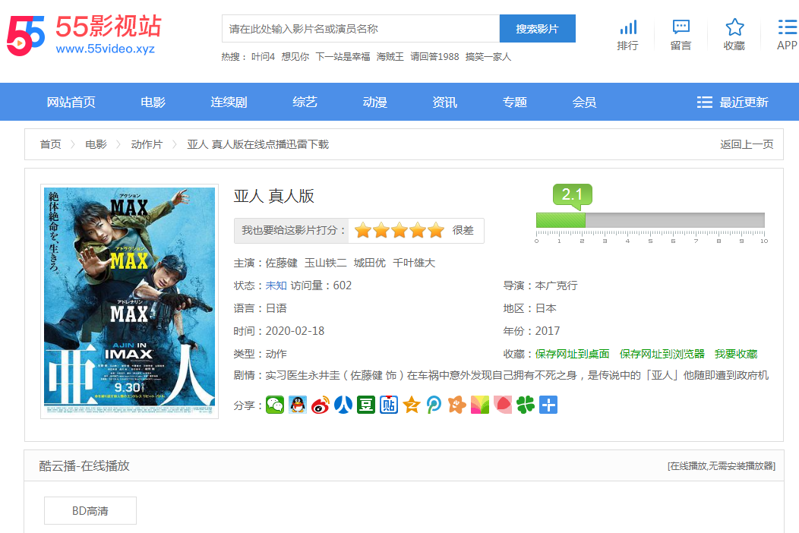Viewport: 799px width, 533px height.
Task: Rate the movie with fourth star
Action: point(418,230)
